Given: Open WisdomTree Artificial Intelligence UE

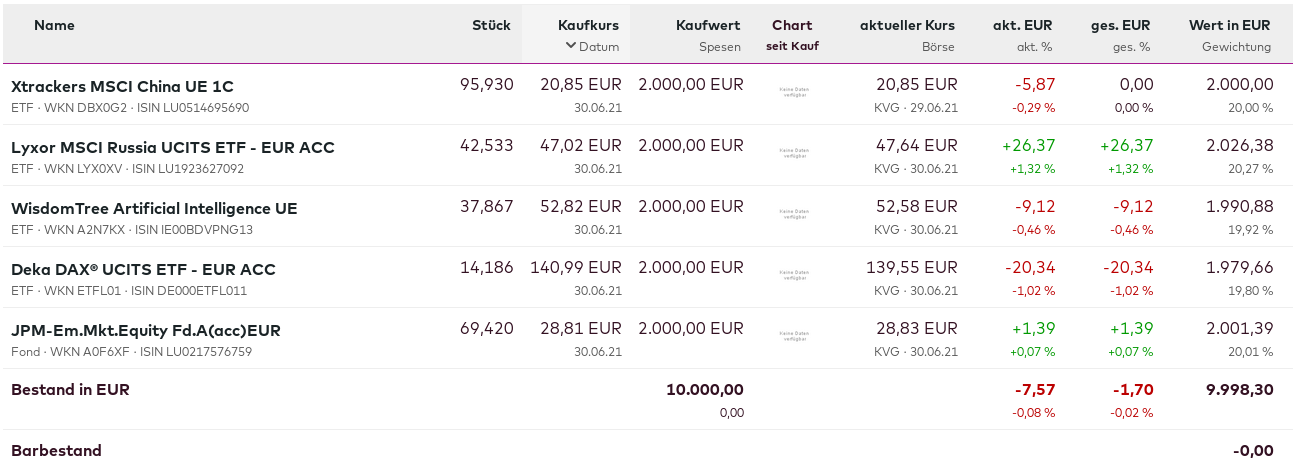Looking at the screenshot, I should 154,209.
